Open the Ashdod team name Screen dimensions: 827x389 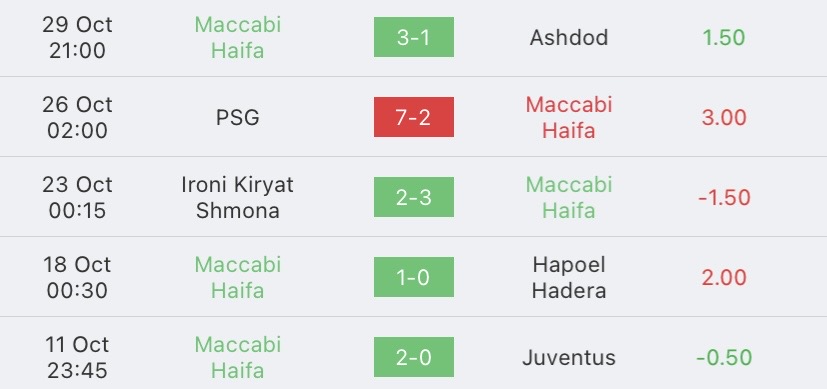click(x=569, y=37)
